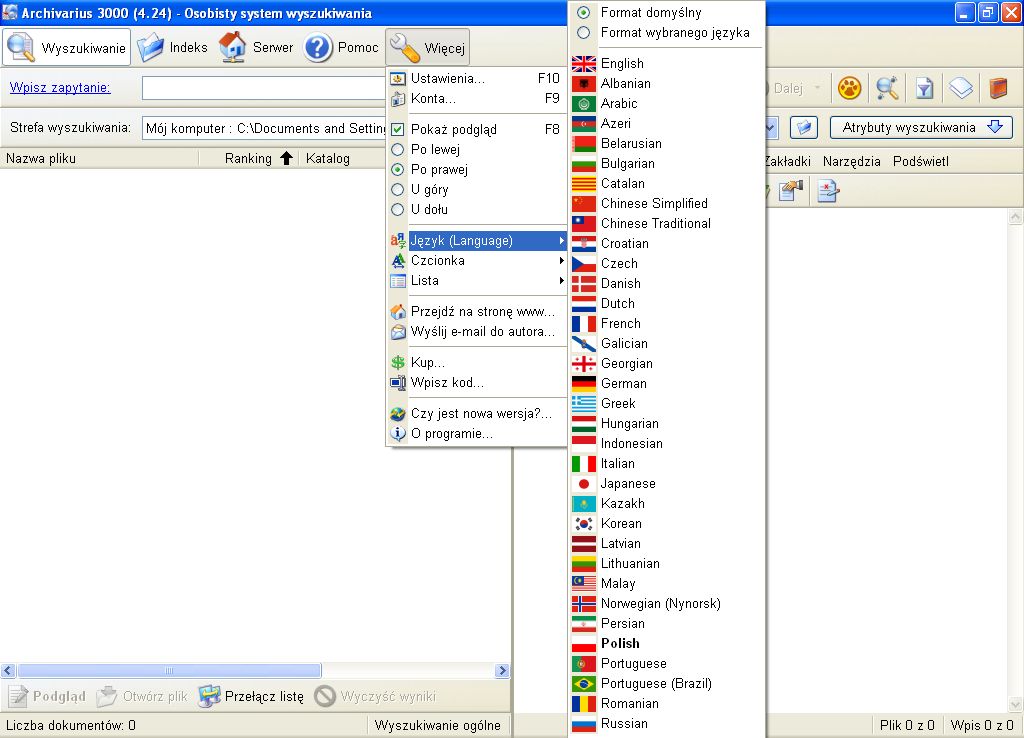Viewport: 1024px width, 738px height.
Task: Click Wyślij e-mail do autora...
Action: point(477,332)
